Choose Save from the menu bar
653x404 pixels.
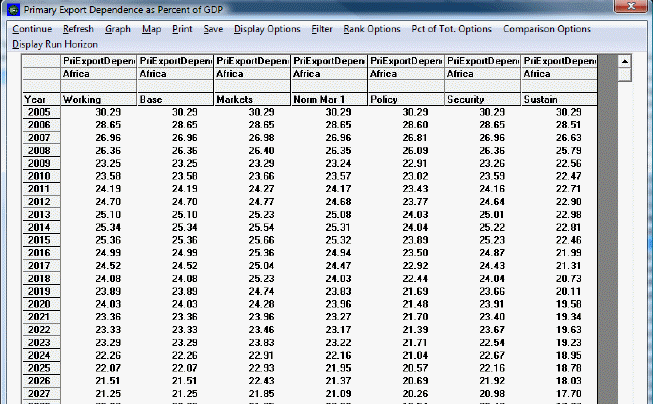point(213,29)
